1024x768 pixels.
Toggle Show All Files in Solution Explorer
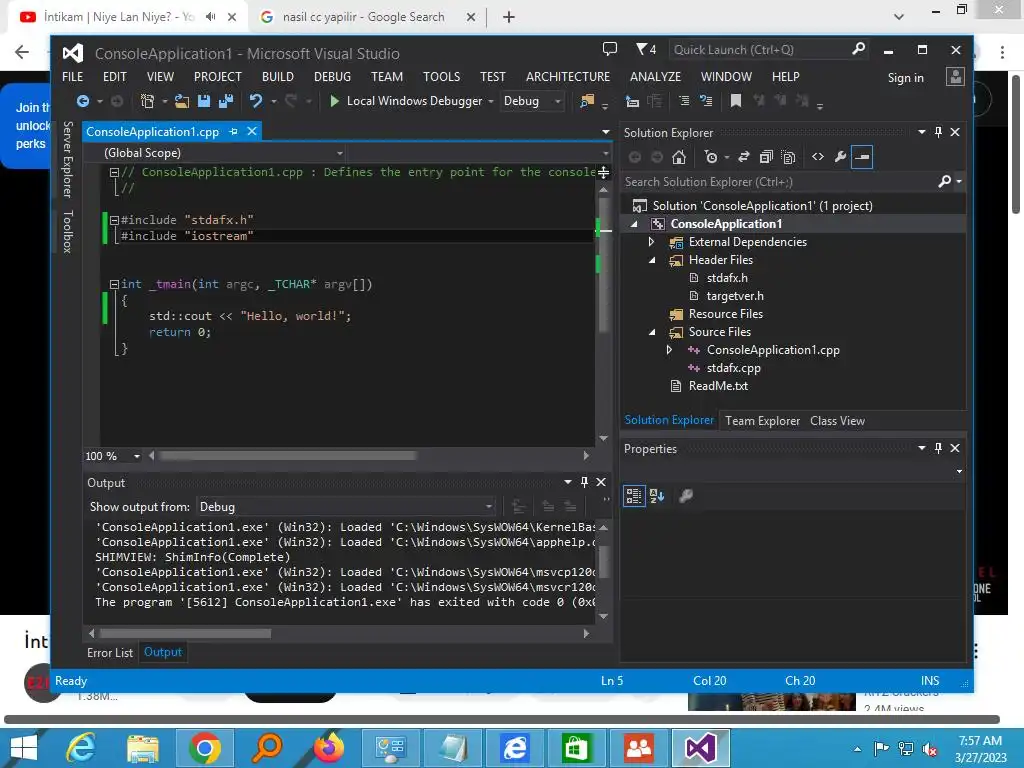click(788, 157)
